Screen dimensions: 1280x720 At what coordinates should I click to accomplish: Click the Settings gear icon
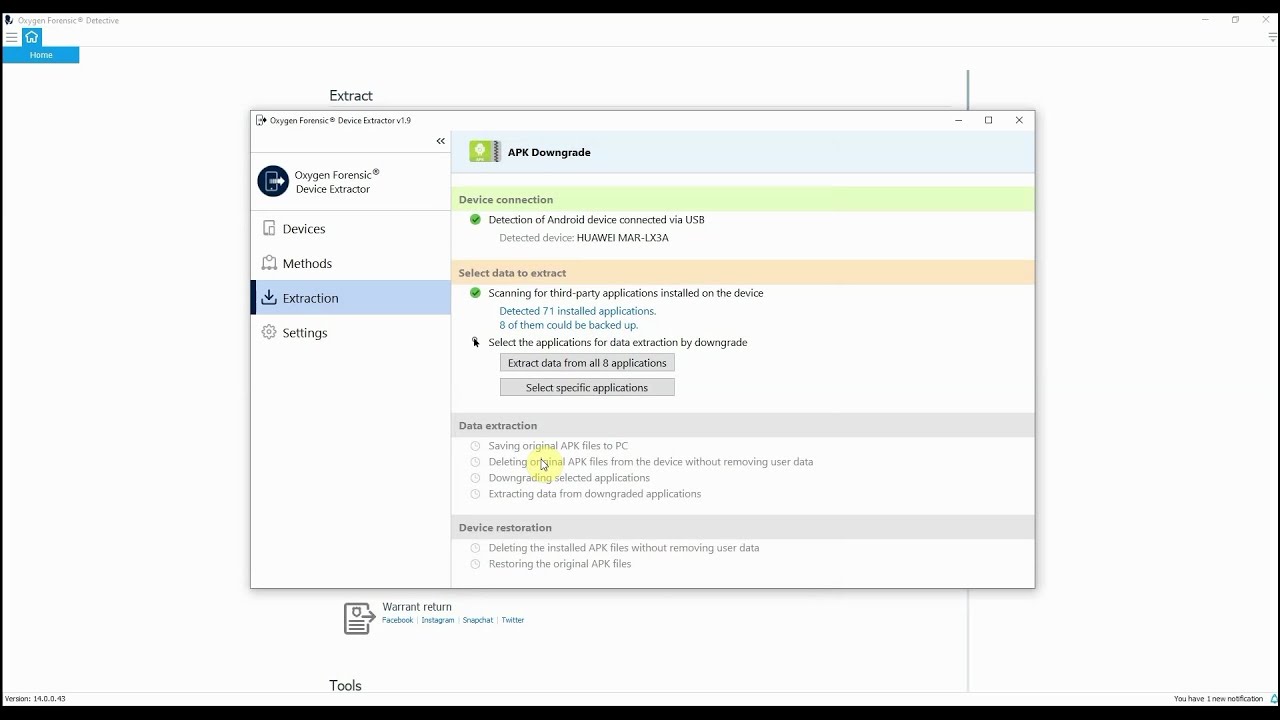point(269,332)
